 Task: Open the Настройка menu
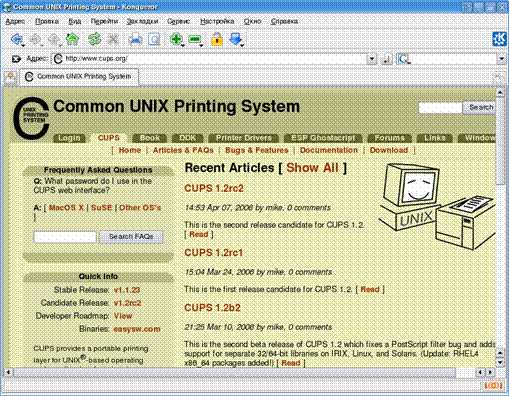[x=217, y=21]
